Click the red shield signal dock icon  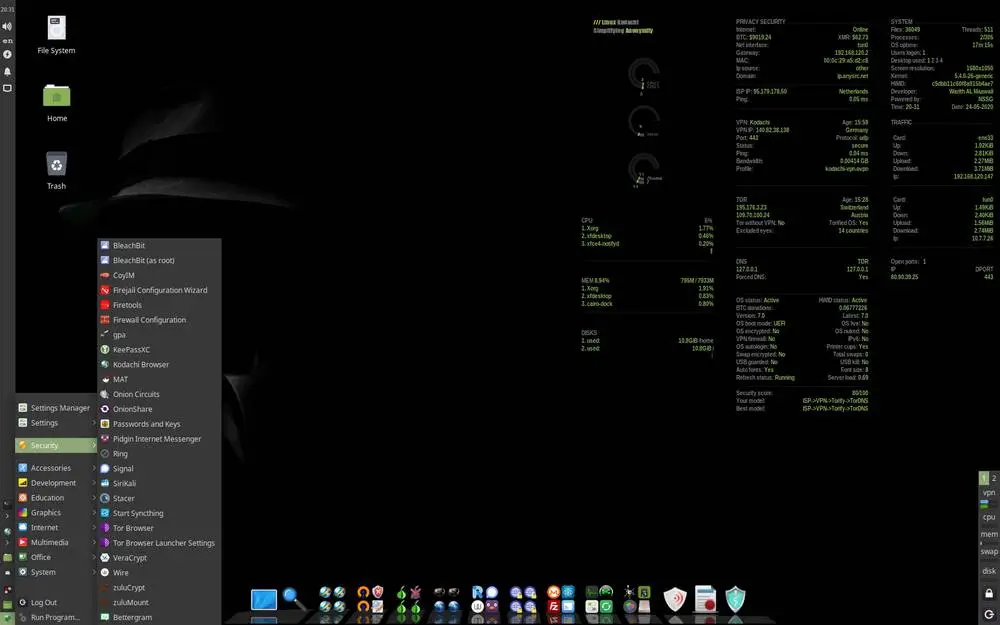(675, 599)
